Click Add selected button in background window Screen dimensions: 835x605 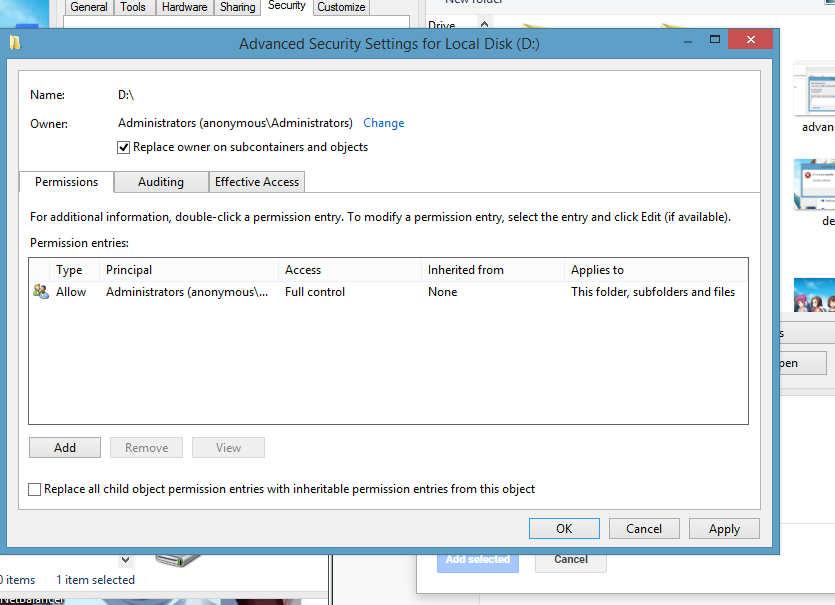click(x=478, y=560)
